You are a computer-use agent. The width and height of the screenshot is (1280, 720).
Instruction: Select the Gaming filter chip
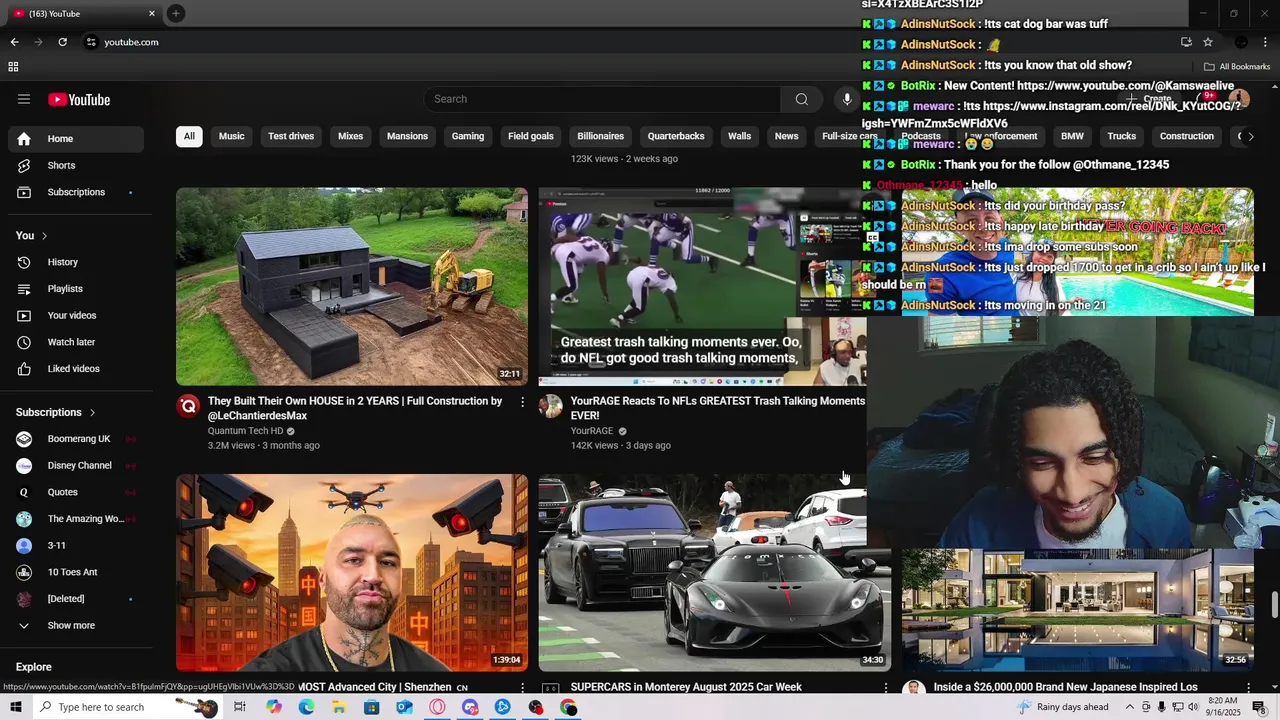467,136
